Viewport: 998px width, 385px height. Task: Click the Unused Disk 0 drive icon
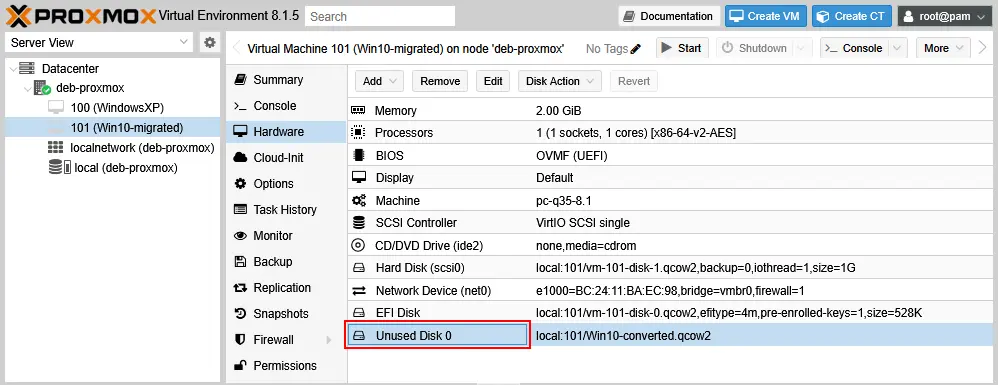coord(358,335)
